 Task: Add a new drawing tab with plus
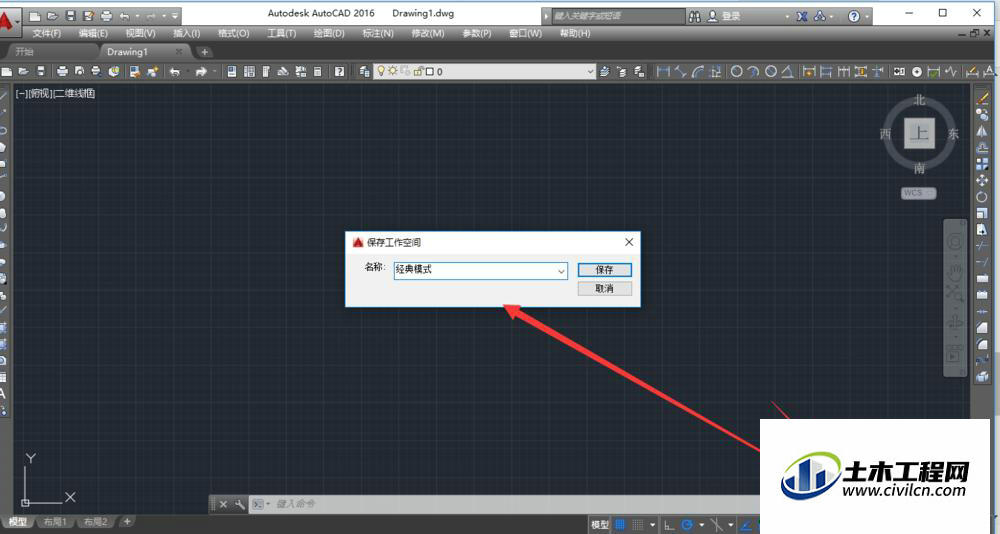pyautogui.click(x=204, y=52)
